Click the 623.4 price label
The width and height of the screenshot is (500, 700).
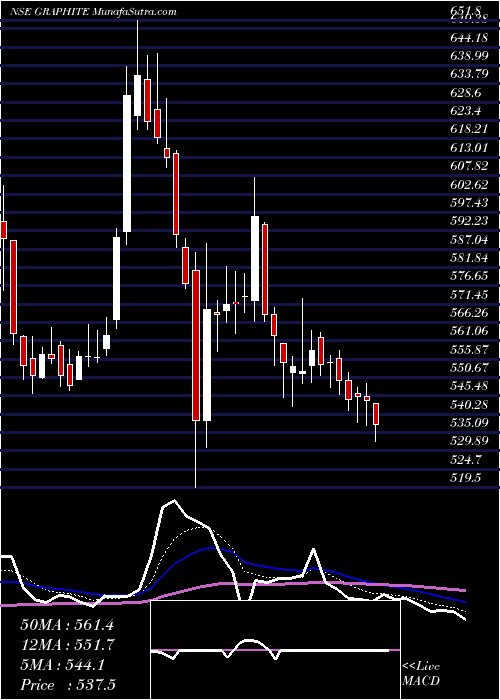coord(468,111)
